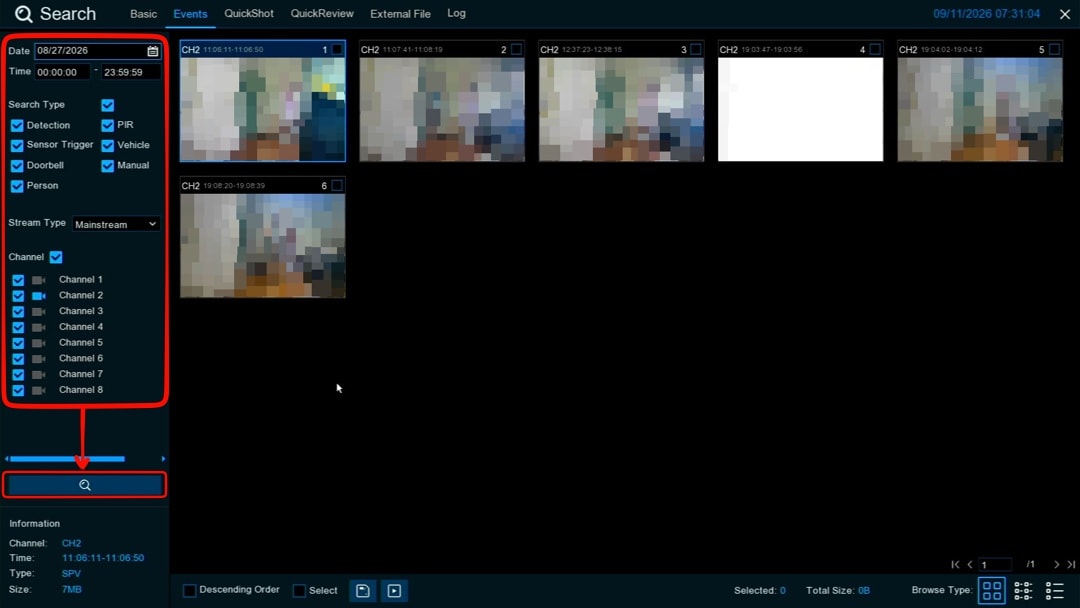Select event clip 5 checkbox
Viewport: 1080px width, 608px height.
[x=1055, y=50]
